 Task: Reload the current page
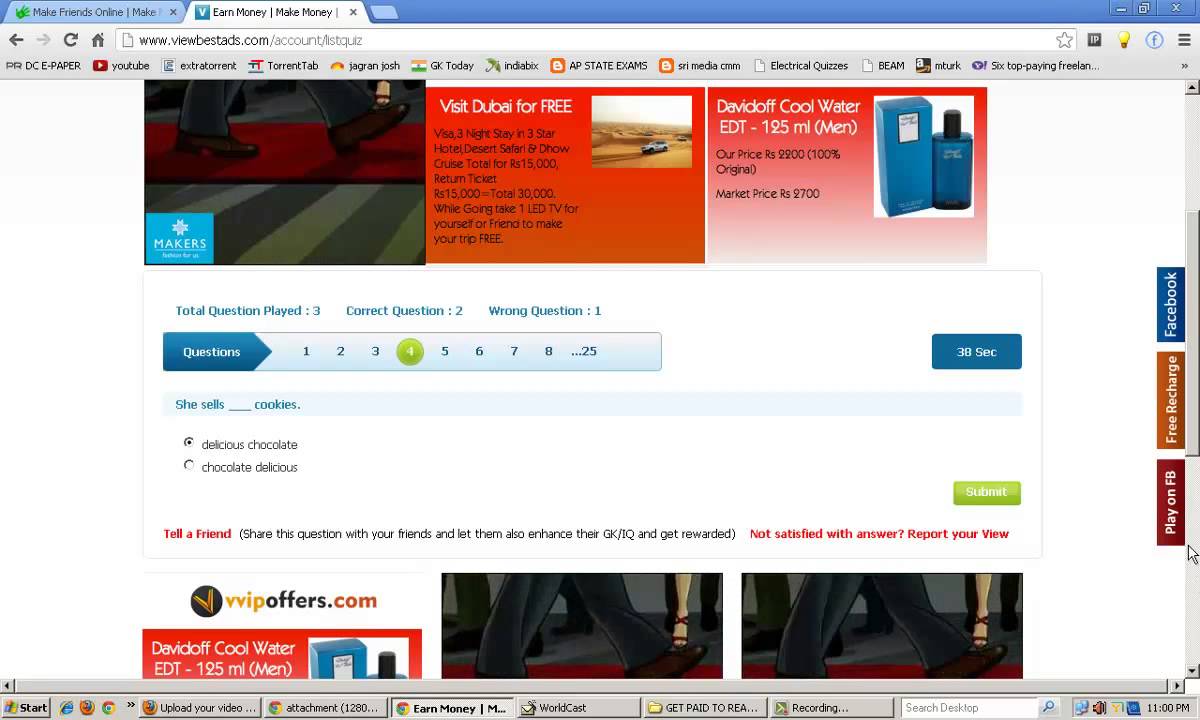click(70, 40)
